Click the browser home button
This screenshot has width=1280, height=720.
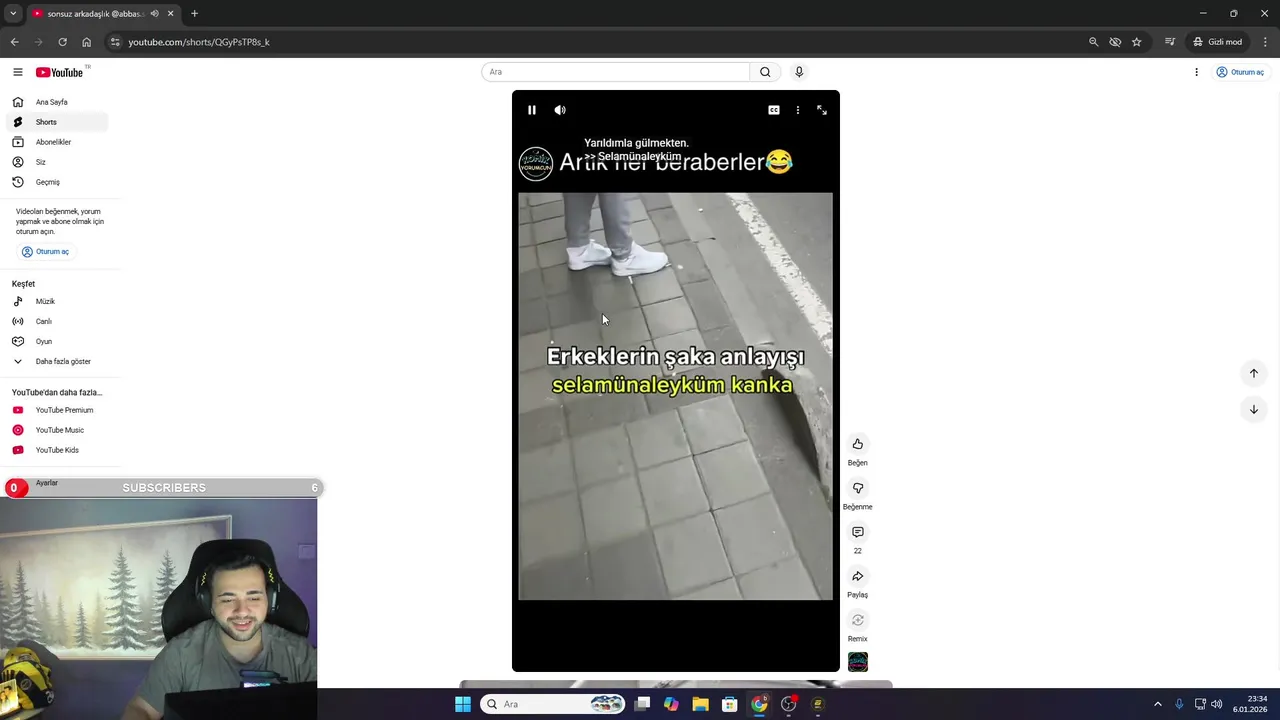tap(86, 42)
